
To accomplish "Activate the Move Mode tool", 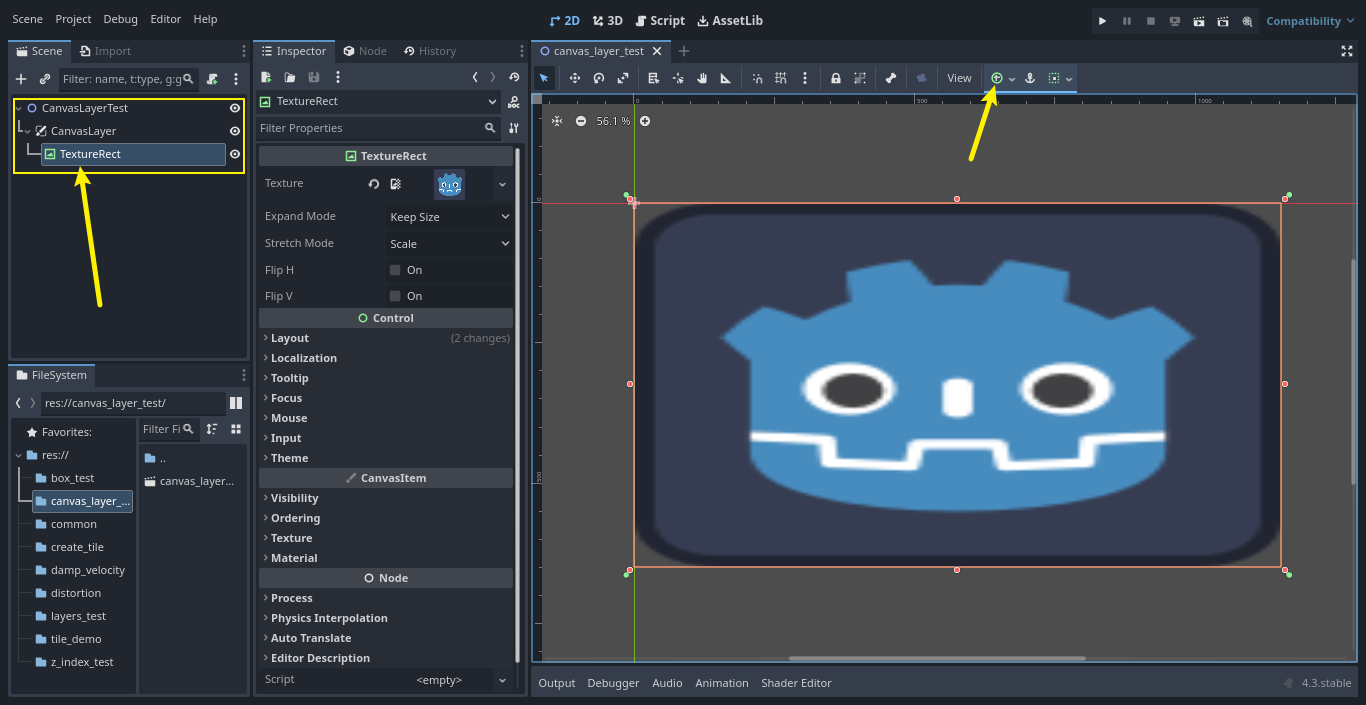I will point(575,78).
